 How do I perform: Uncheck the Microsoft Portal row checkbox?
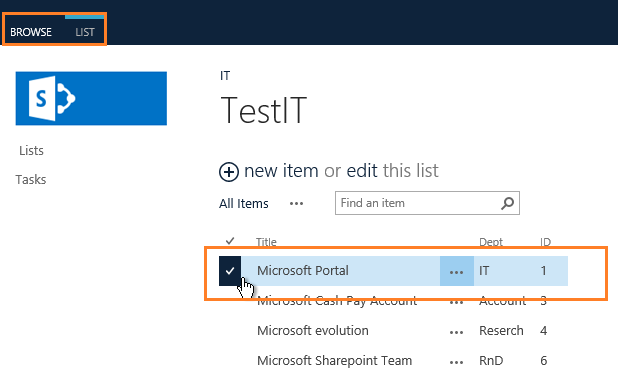click(230, 271)
